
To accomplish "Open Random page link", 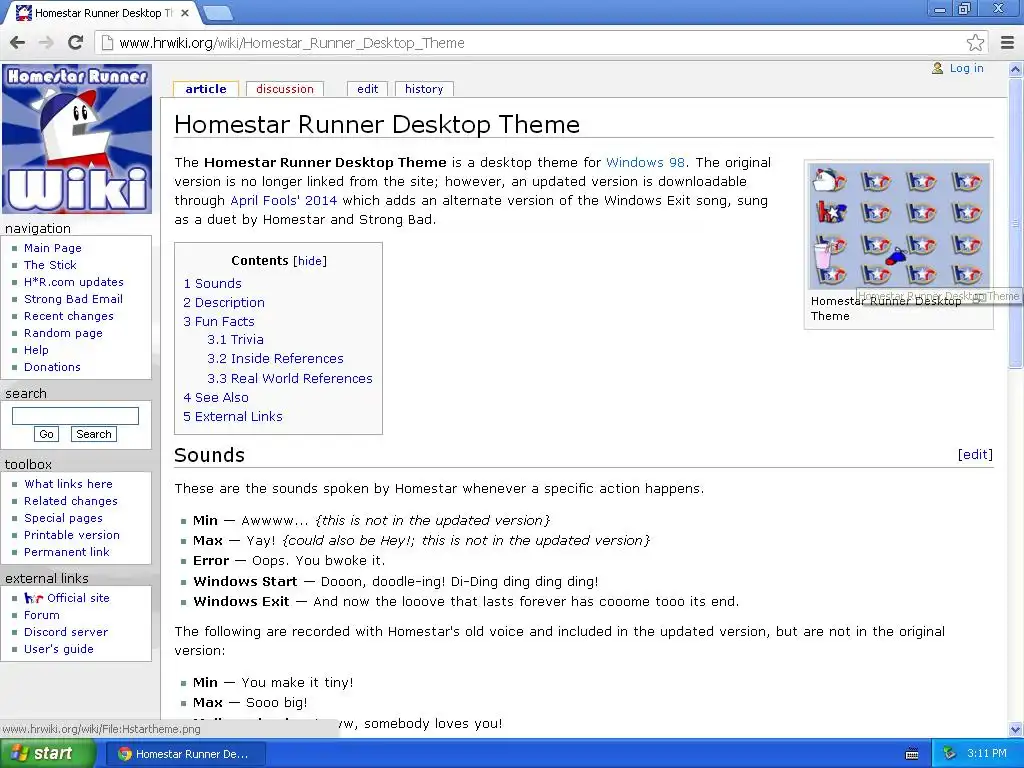I will 63,333.
